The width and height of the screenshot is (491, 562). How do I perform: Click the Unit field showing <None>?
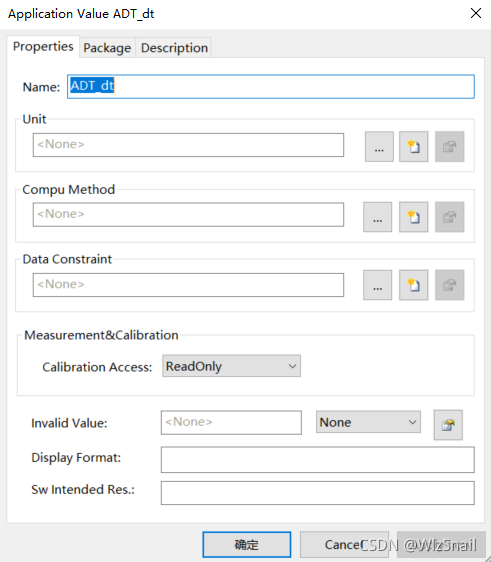pos(188,145)
